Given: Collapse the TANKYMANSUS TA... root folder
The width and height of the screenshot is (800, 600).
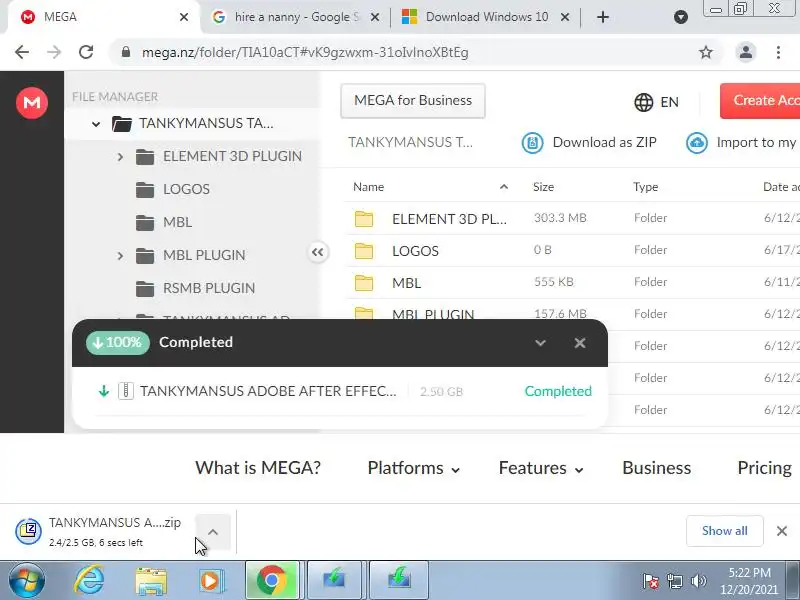Looking at the screenshot, I should [95, 123].
